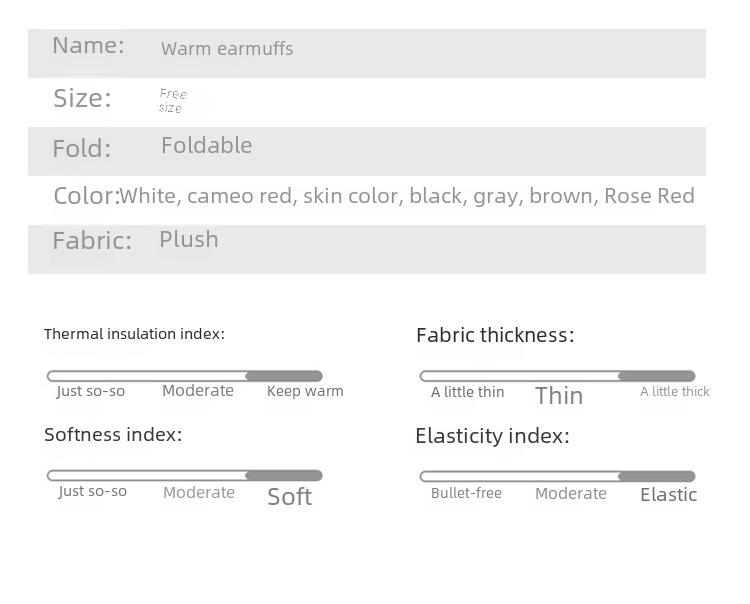Click the 'Rose Red' color text

tap(650, 196)
